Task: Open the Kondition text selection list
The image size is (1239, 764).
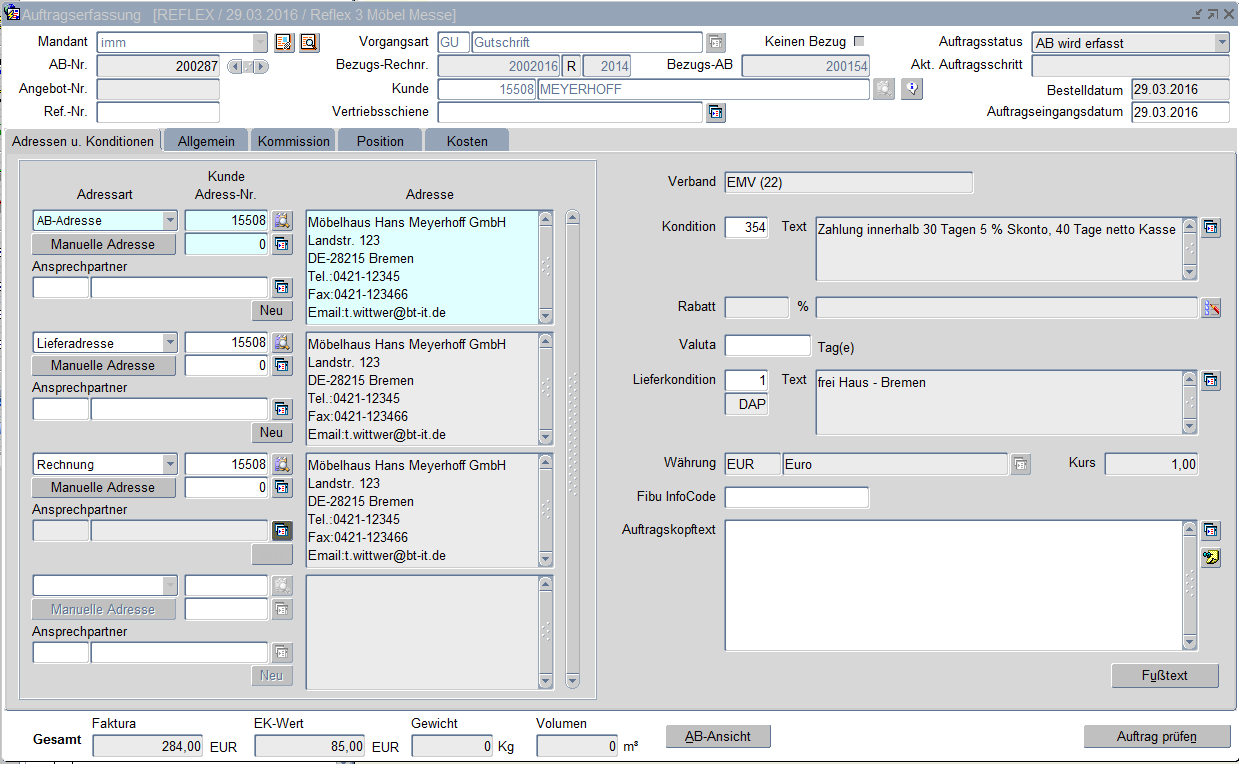Action: click(x=1211, y=228)
